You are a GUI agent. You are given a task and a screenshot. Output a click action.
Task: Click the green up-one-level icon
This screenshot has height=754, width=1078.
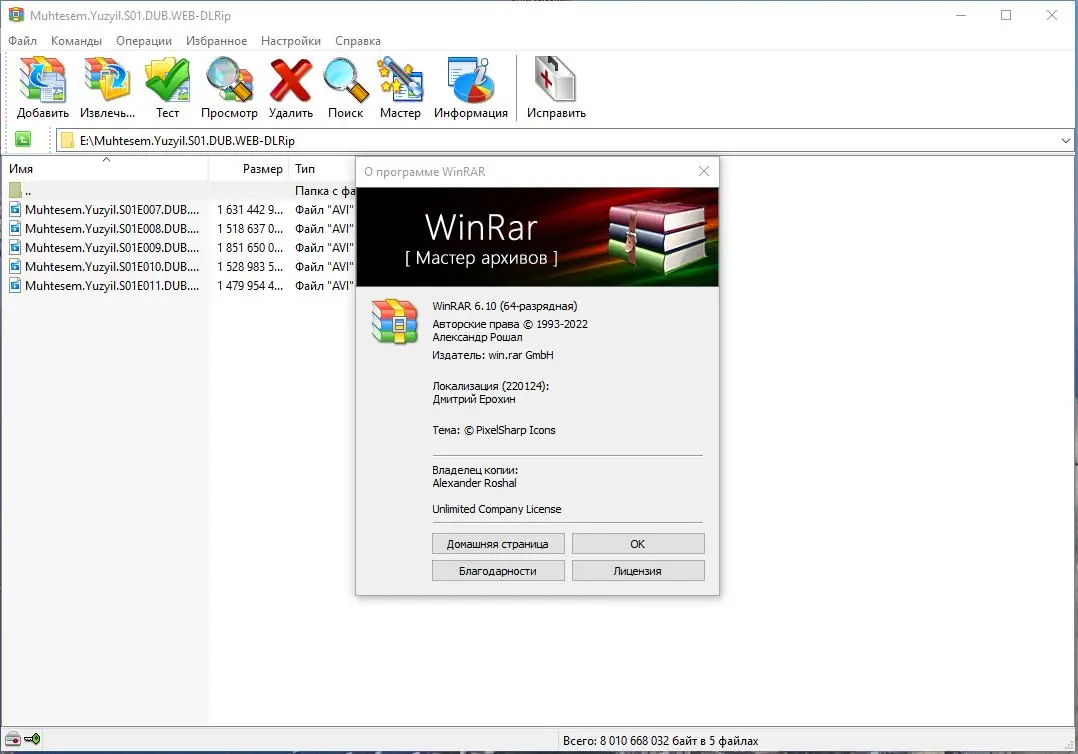click(x=22, y=139)
